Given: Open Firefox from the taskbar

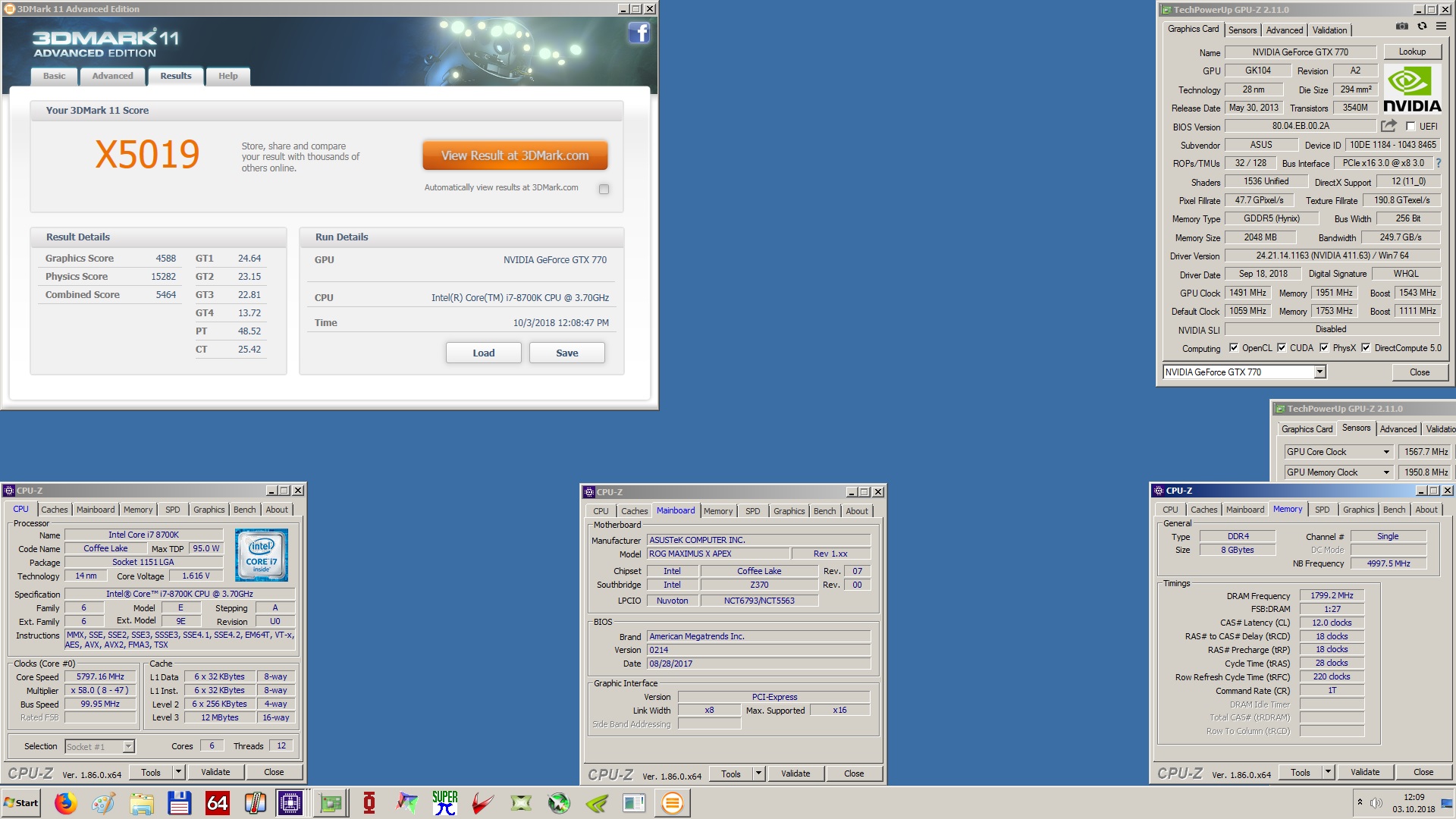Looking at the screenshot, I should (x=66, y=803).
